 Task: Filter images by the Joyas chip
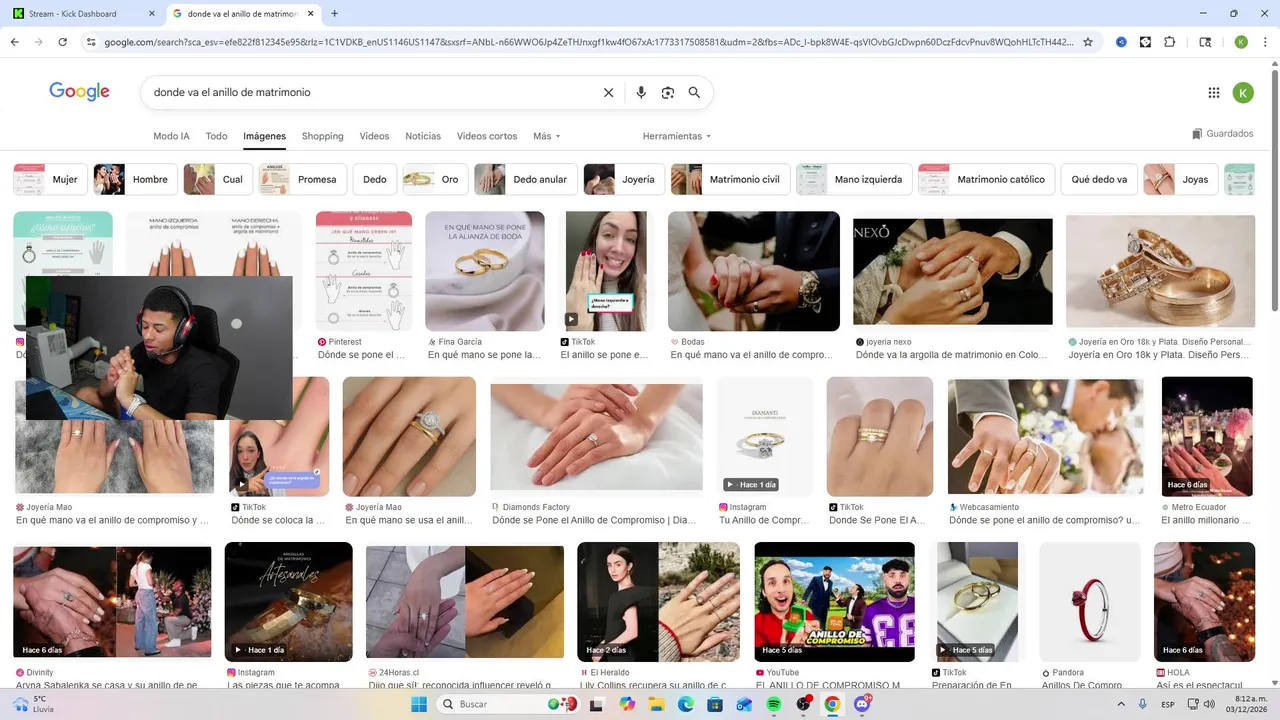(1180, 179)
